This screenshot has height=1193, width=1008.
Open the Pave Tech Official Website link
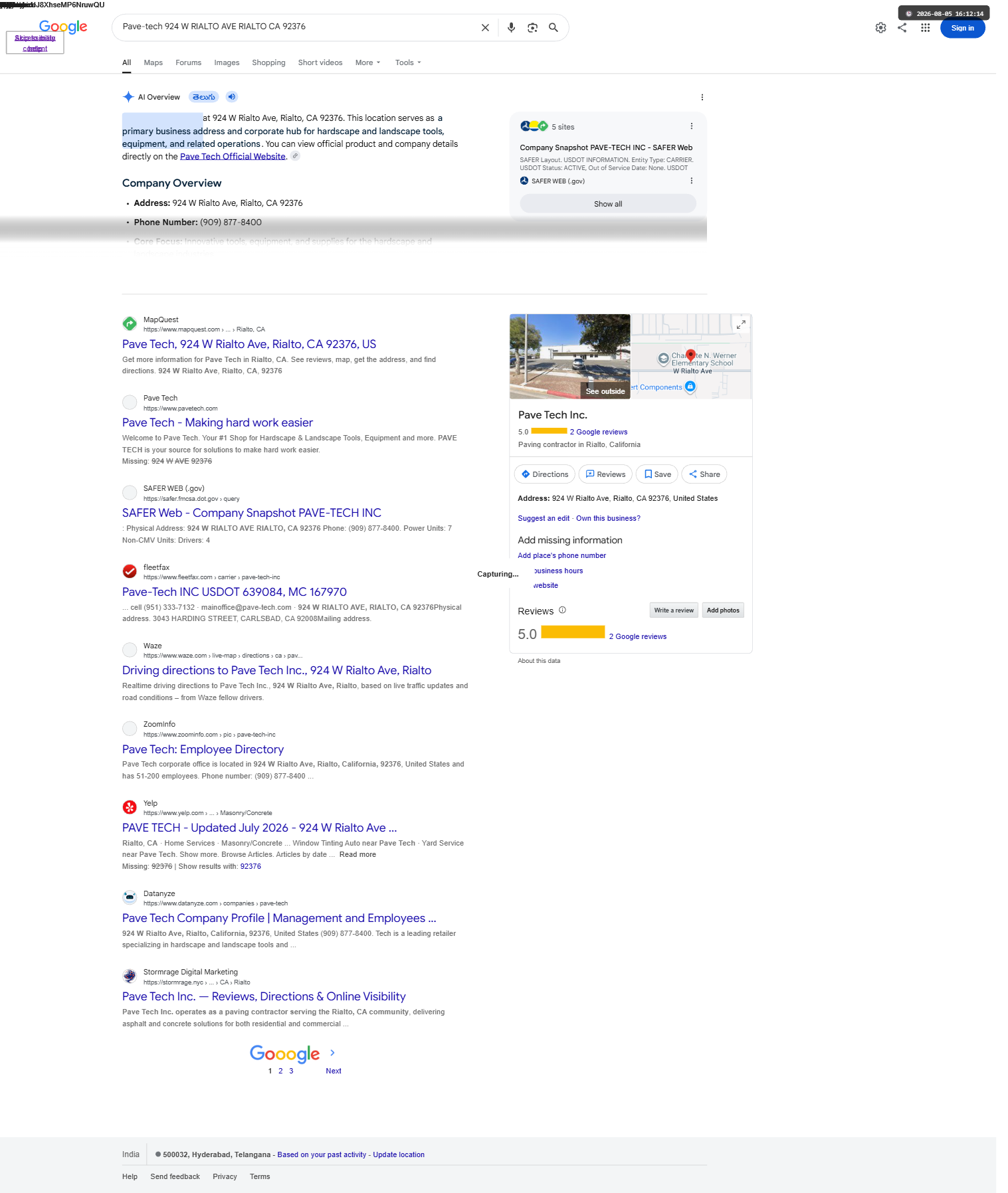233,157
